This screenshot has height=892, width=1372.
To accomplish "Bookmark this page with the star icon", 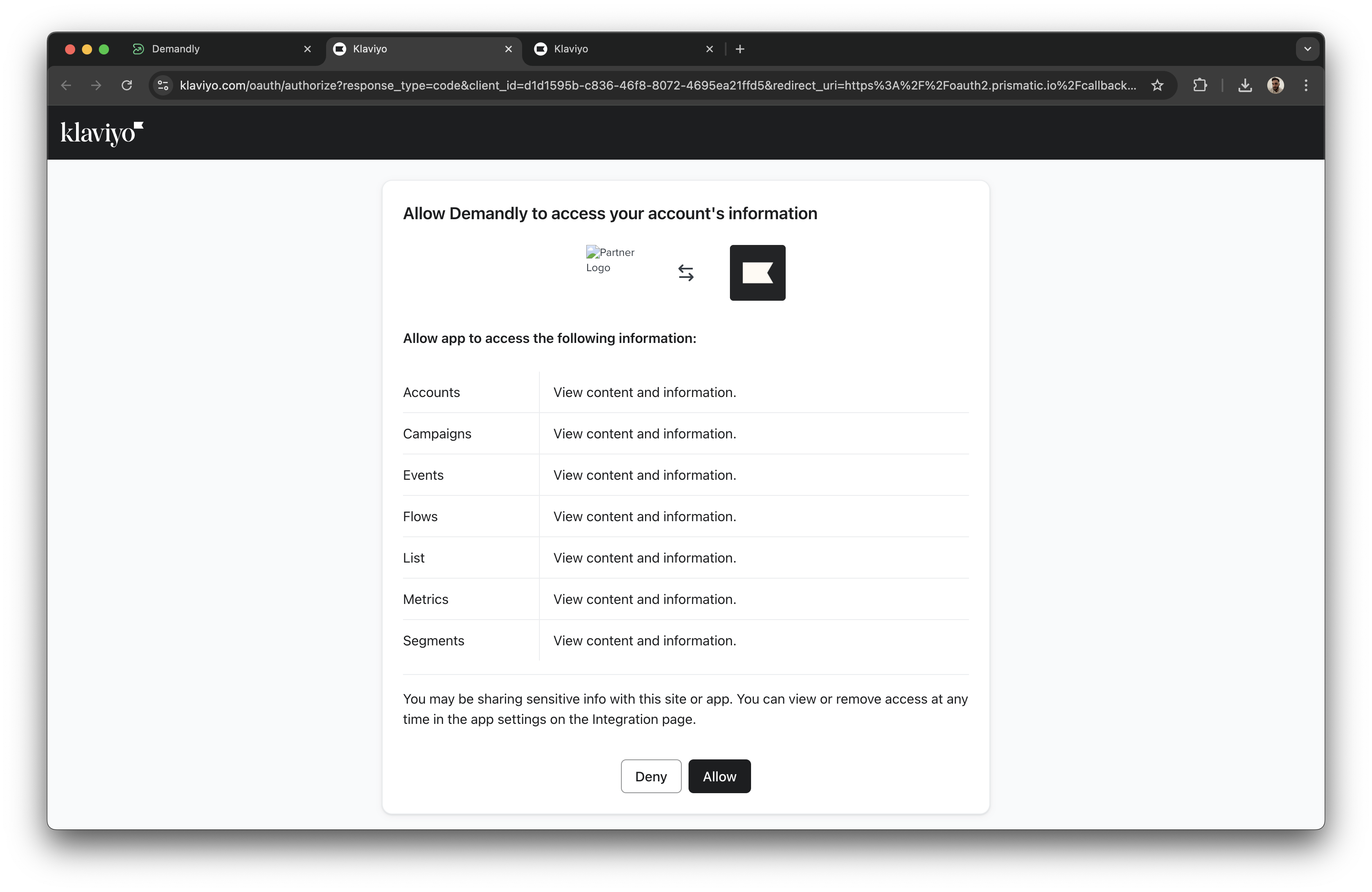I will [1157, 85].
